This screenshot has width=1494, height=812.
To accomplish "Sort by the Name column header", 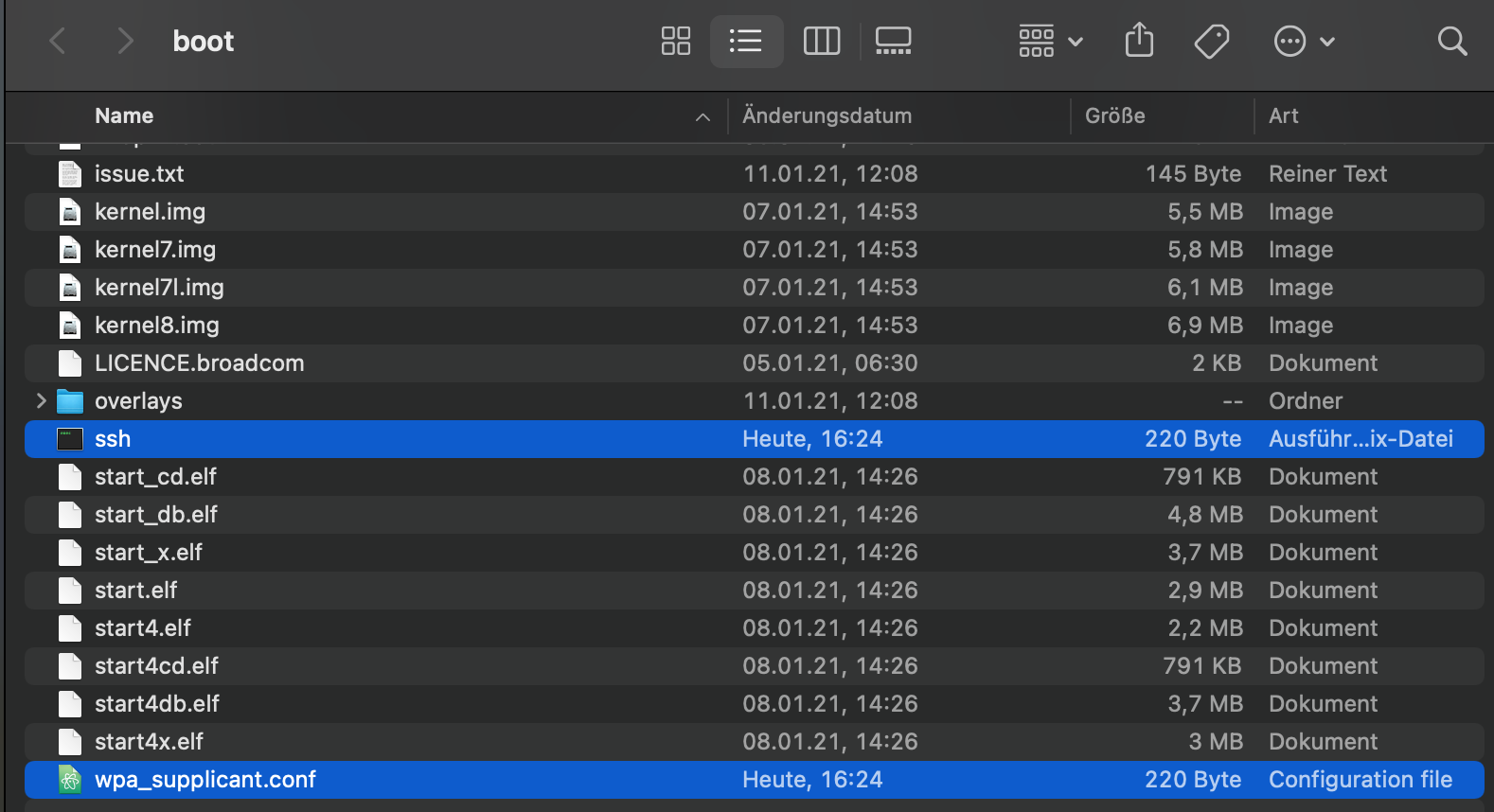I will click(x=124, y=116).
